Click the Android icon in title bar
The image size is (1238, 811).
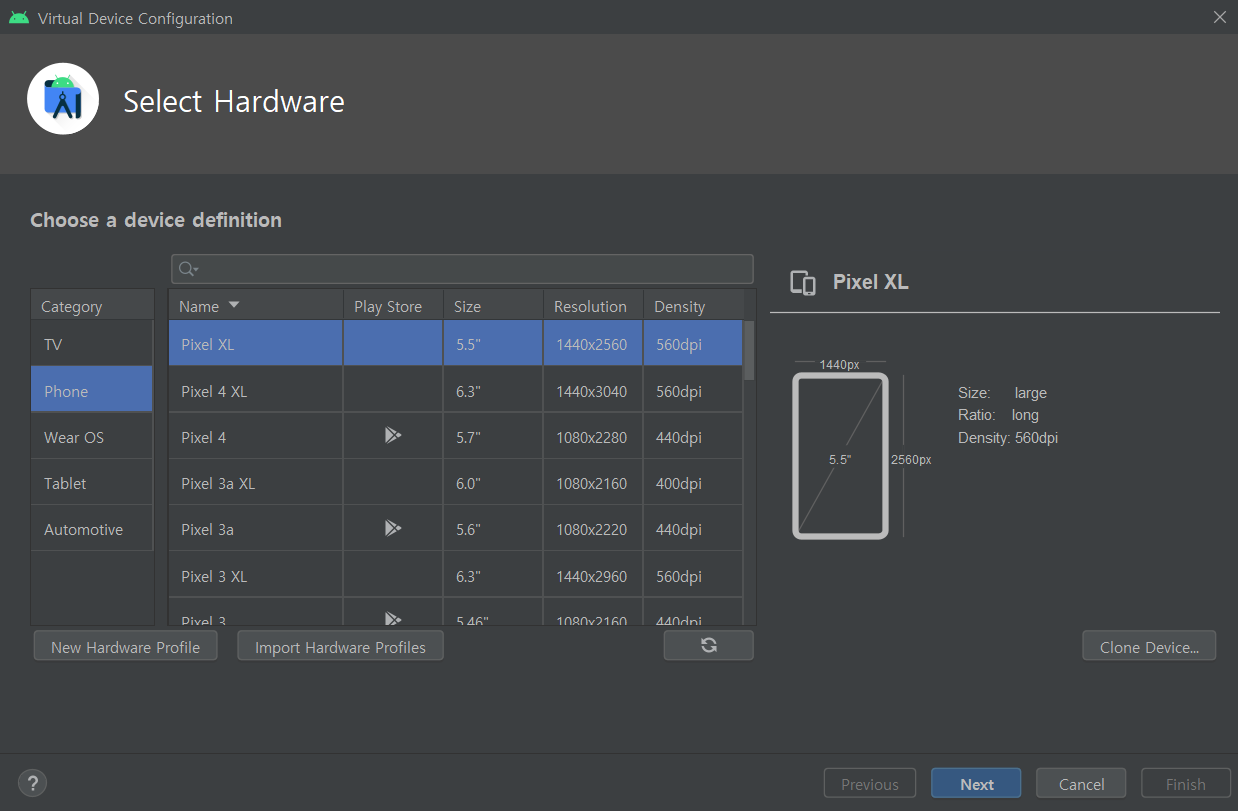pyautogui.click(x=19, y=17)
